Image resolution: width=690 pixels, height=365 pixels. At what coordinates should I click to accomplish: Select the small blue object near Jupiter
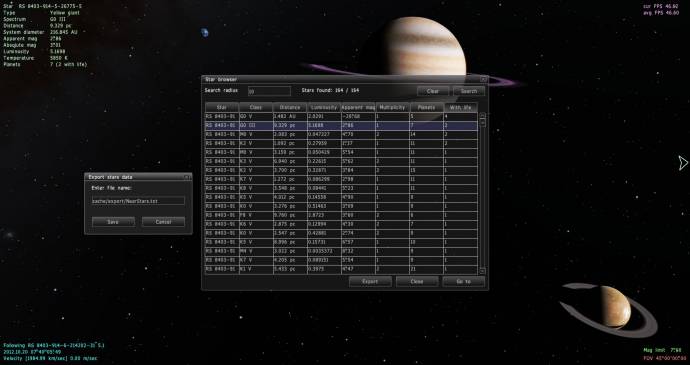(x=205, y=32)
